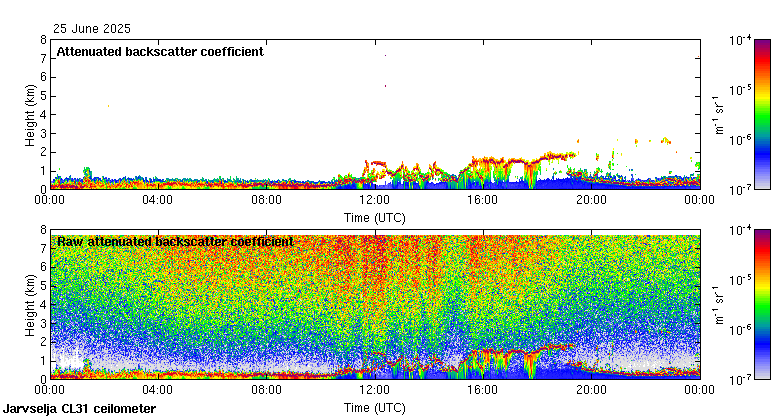Select "Height (km)" axis label of raw backscatter plot
The width and height of the screenshot is (780, 420).
click(30, 305)
